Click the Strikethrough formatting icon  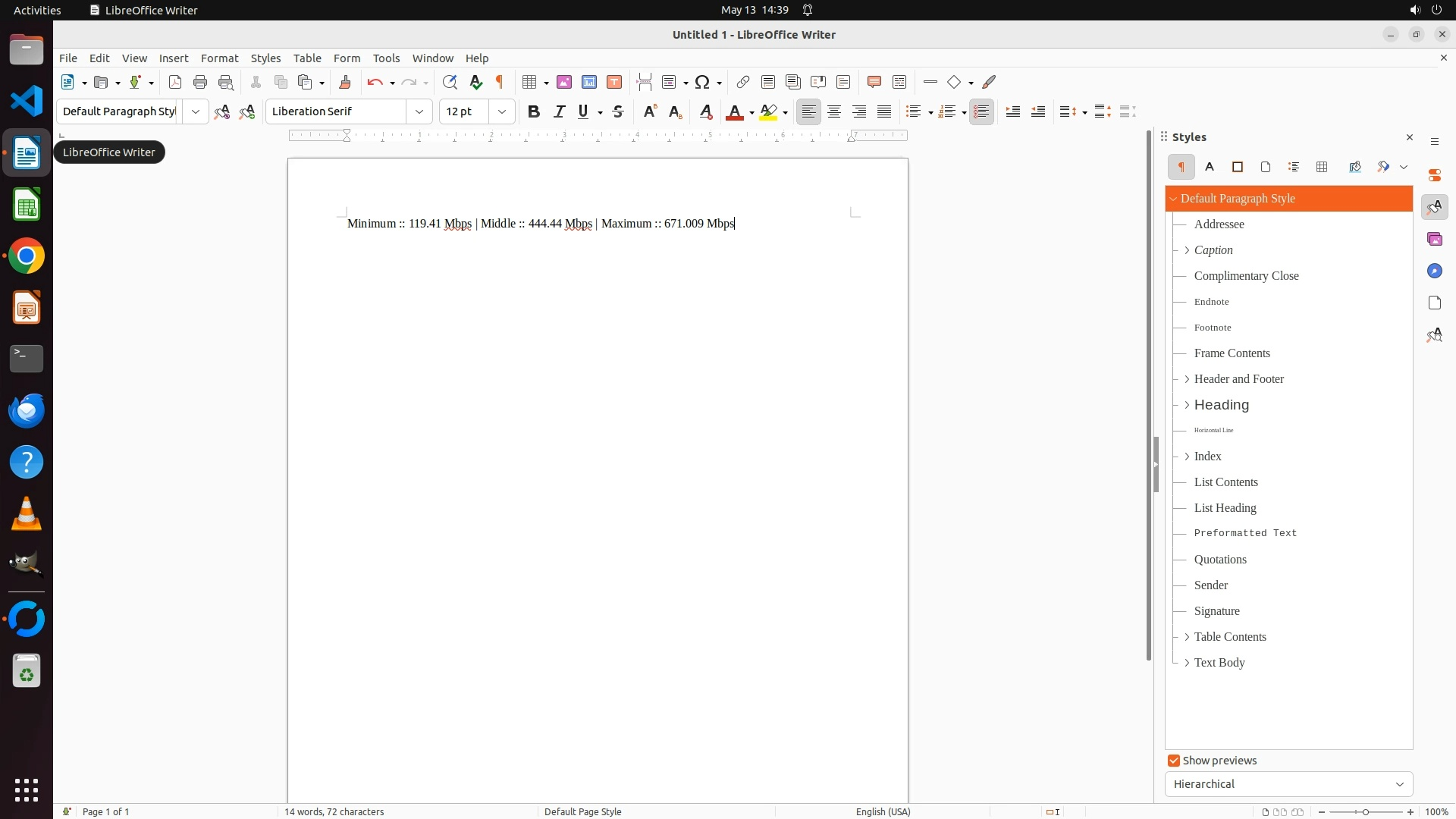[618, 111]
